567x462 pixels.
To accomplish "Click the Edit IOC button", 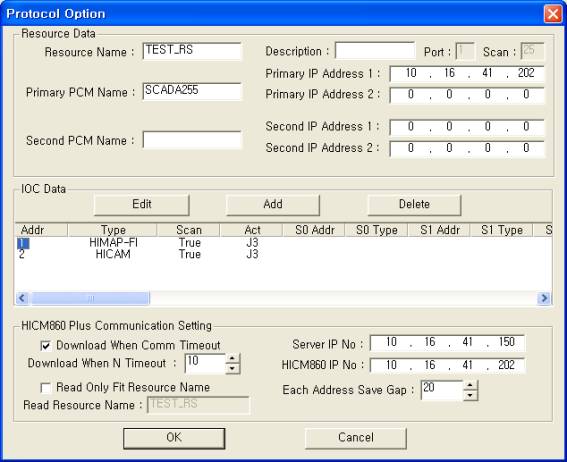I will tap(141, 205).
